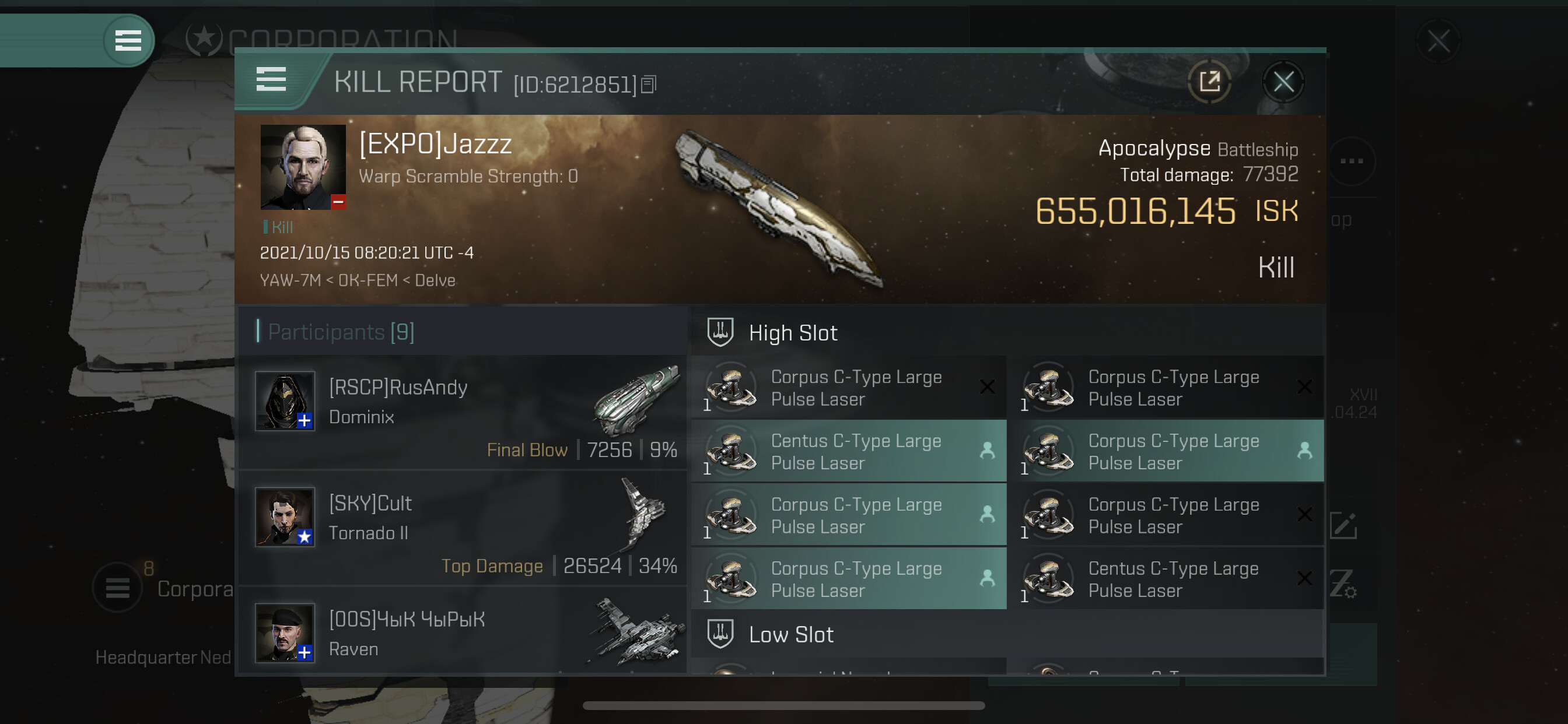This screenshot has width=1568, height=724.
Task: View RusAndy's character portrait
Action: click(x=285, y=401)
